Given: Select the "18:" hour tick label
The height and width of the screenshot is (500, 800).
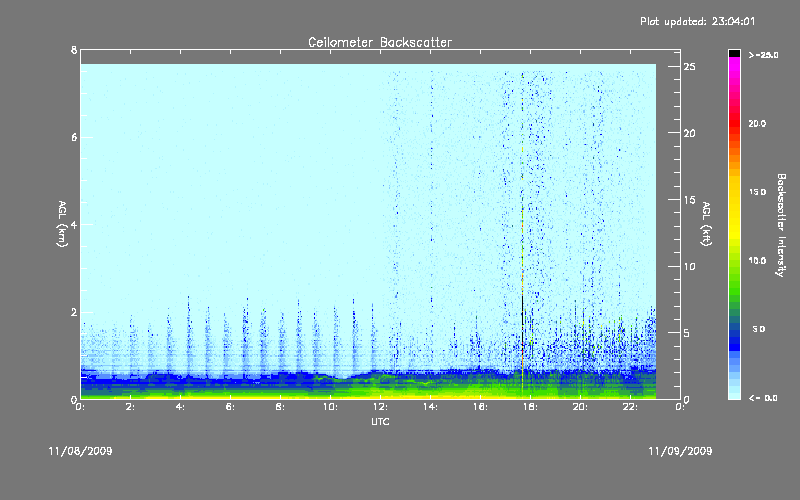Looking at the screenshot, I should pyautogui.click(x=531, y=407).
